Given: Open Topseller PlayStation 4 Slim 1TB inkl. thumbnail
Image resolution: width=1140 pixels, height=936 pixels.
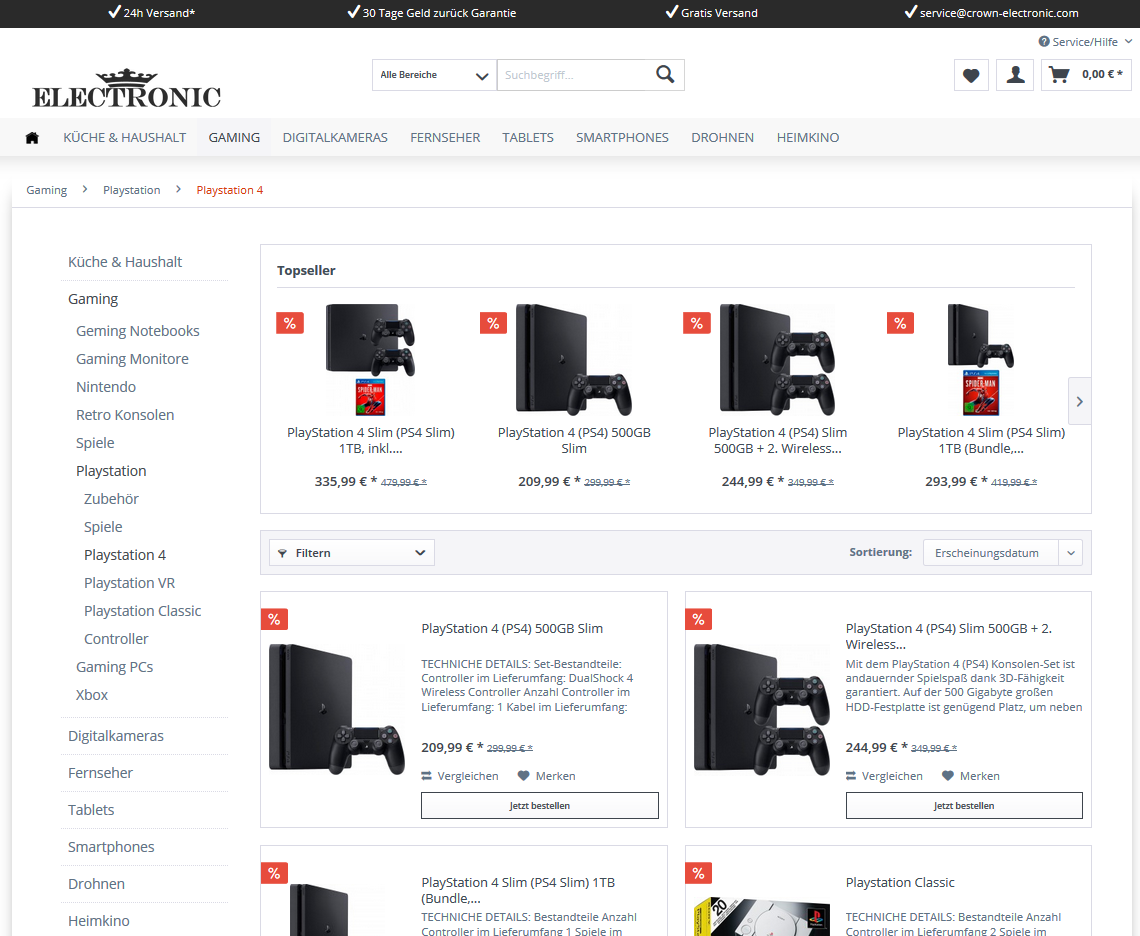Looking at the screenshot, I should tap(371, 360).
